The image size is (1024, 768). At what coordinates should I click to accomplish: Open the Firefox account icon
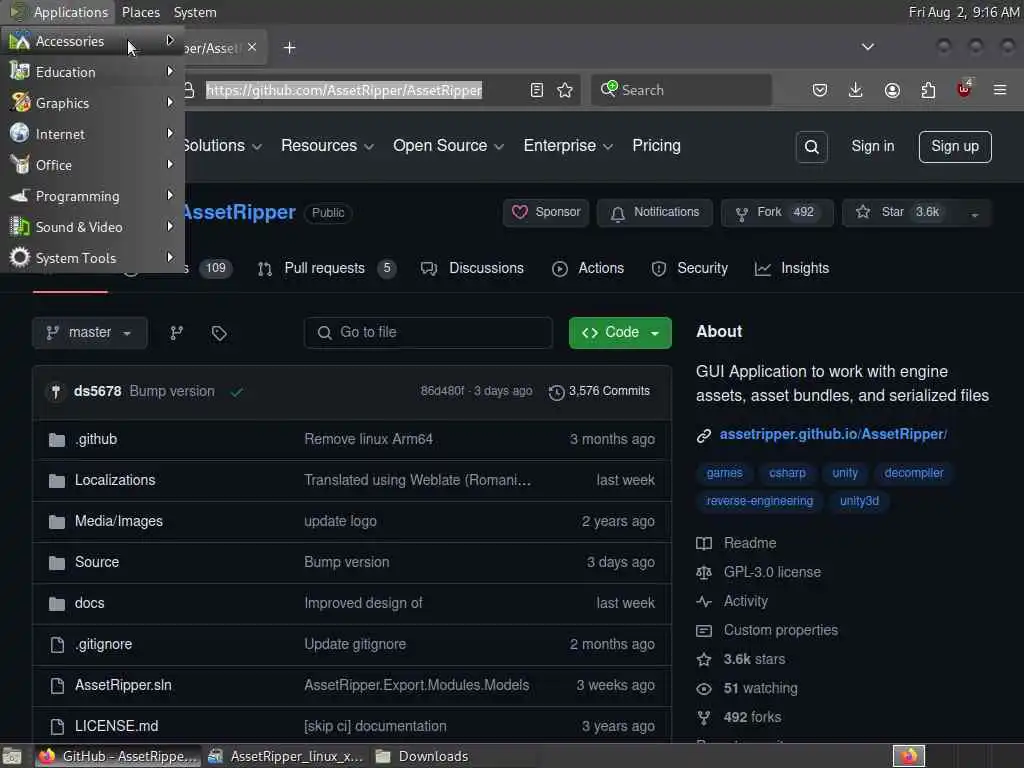[x=891, y=90]
